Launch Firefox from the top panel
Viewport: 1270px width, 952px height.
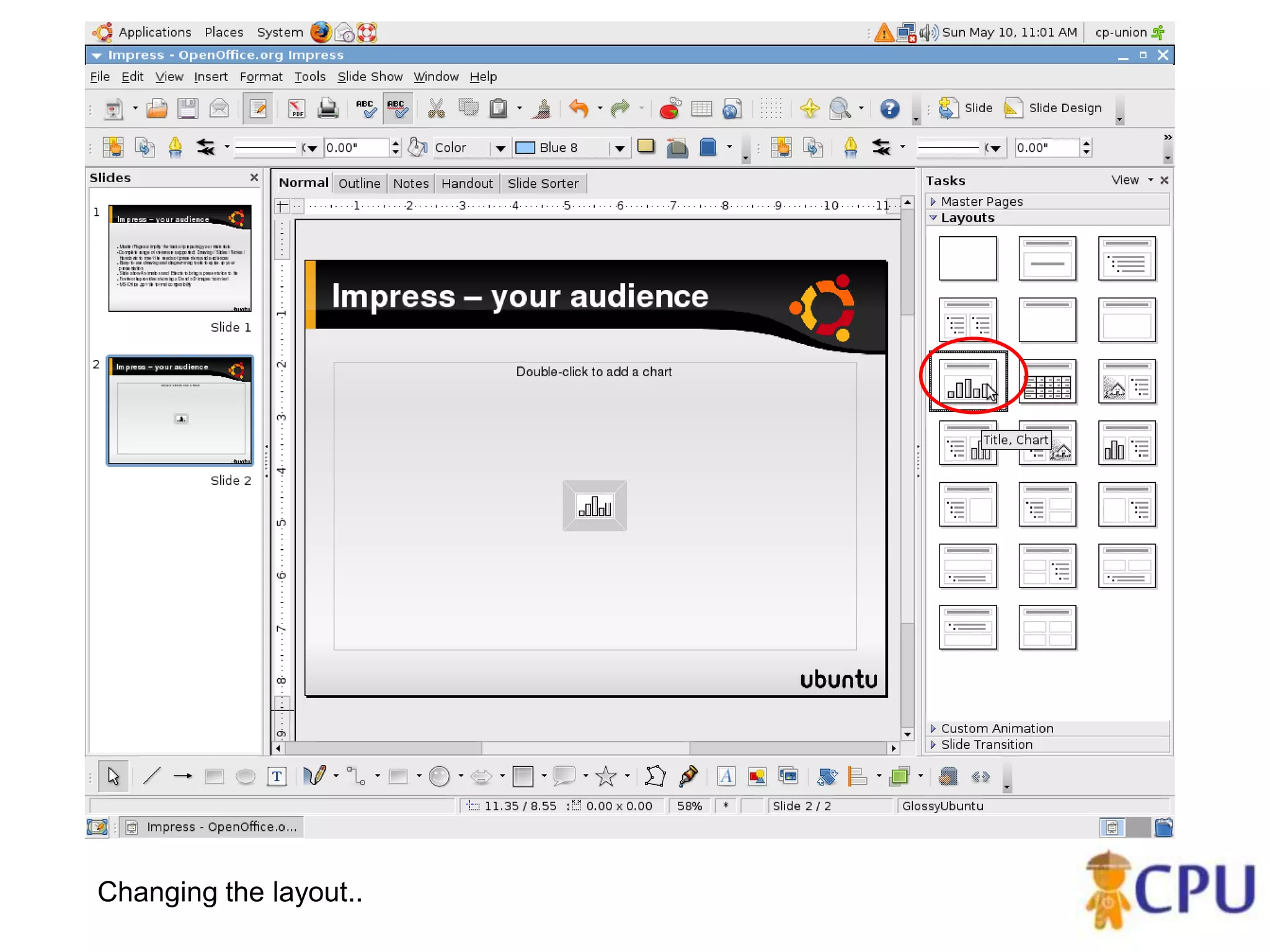coord(321,32)
